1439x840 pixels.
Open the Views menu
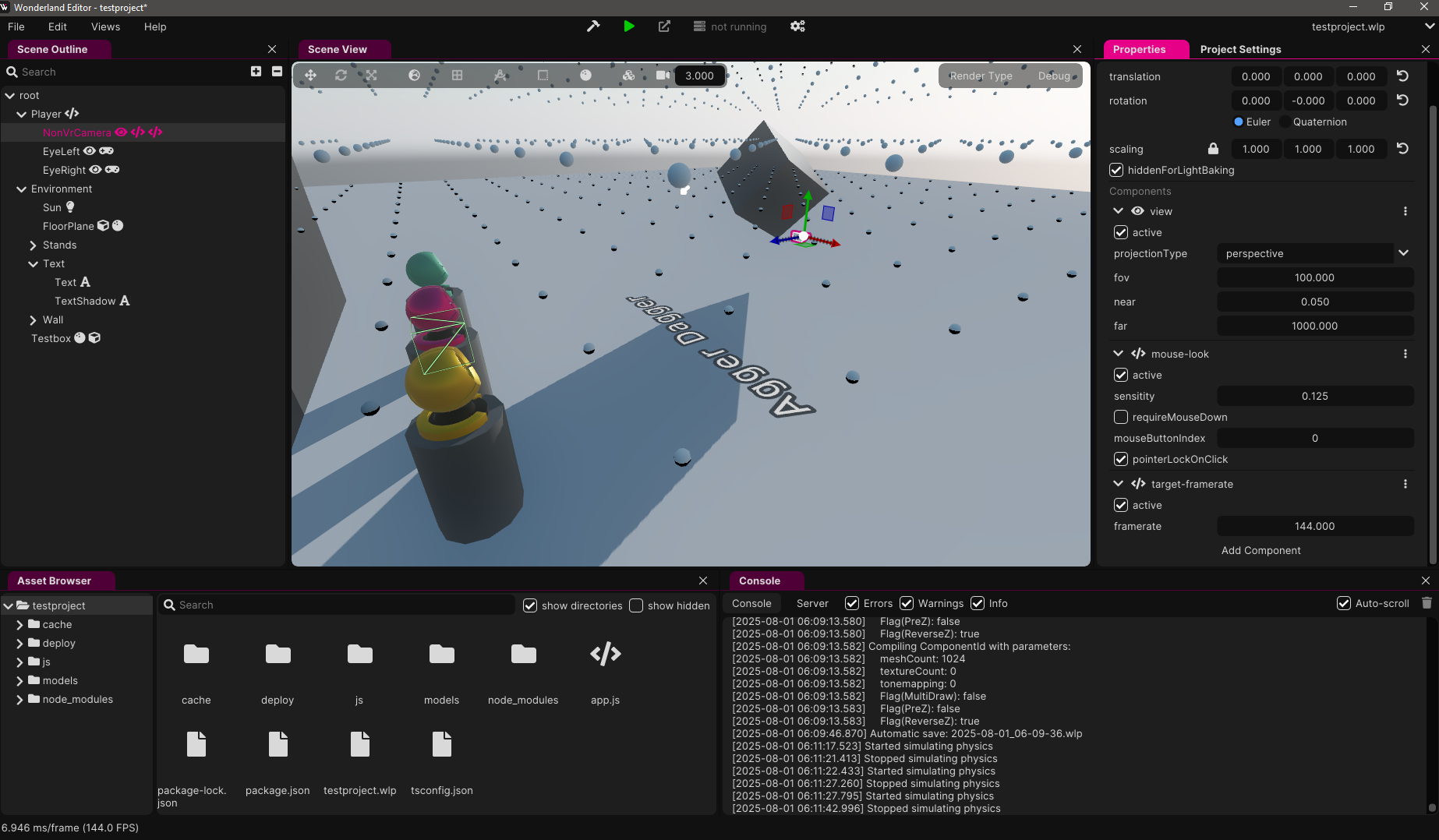click(x=105, y=26)
